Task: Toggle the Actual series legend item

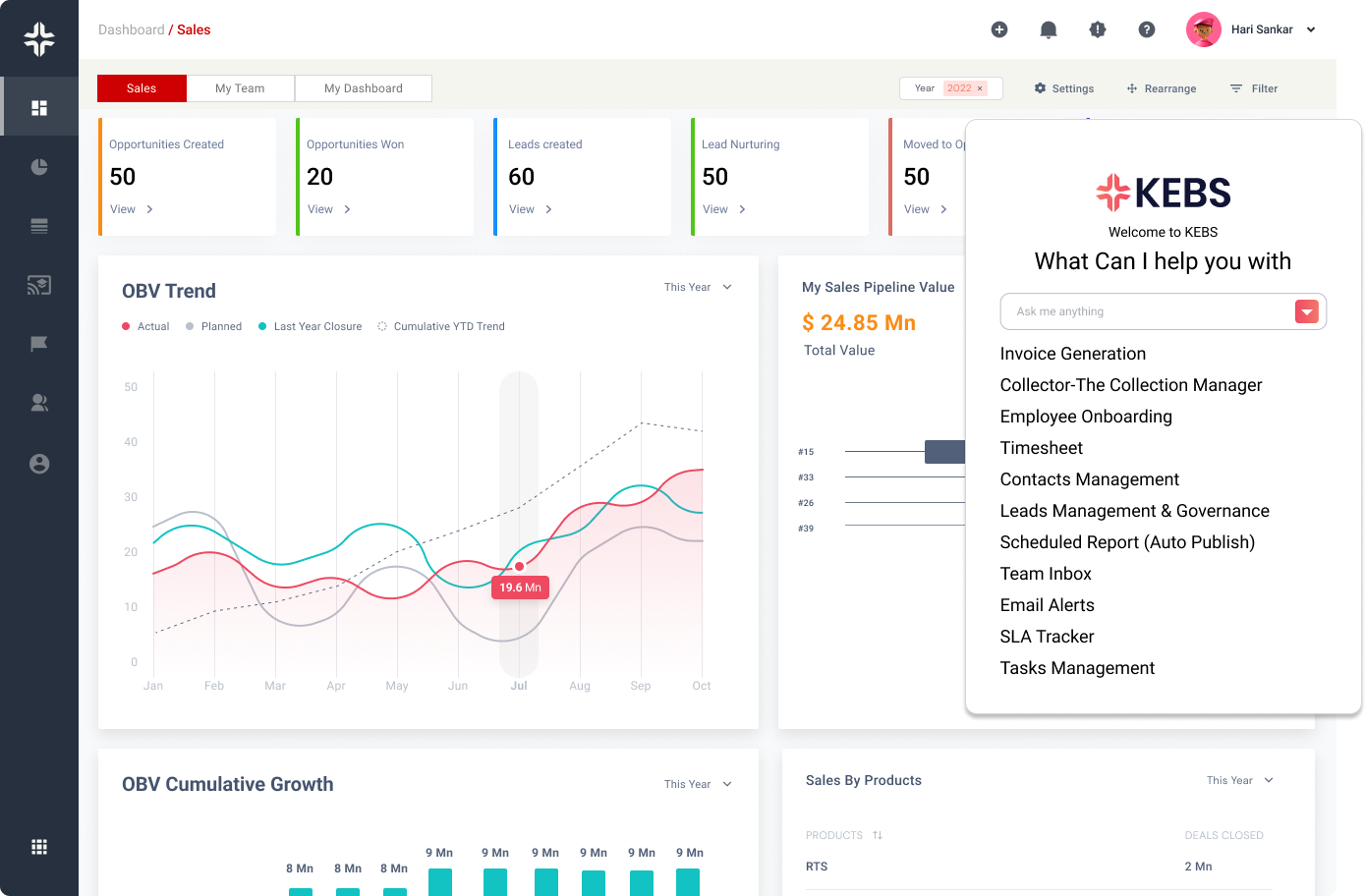Action: [145, 326]
